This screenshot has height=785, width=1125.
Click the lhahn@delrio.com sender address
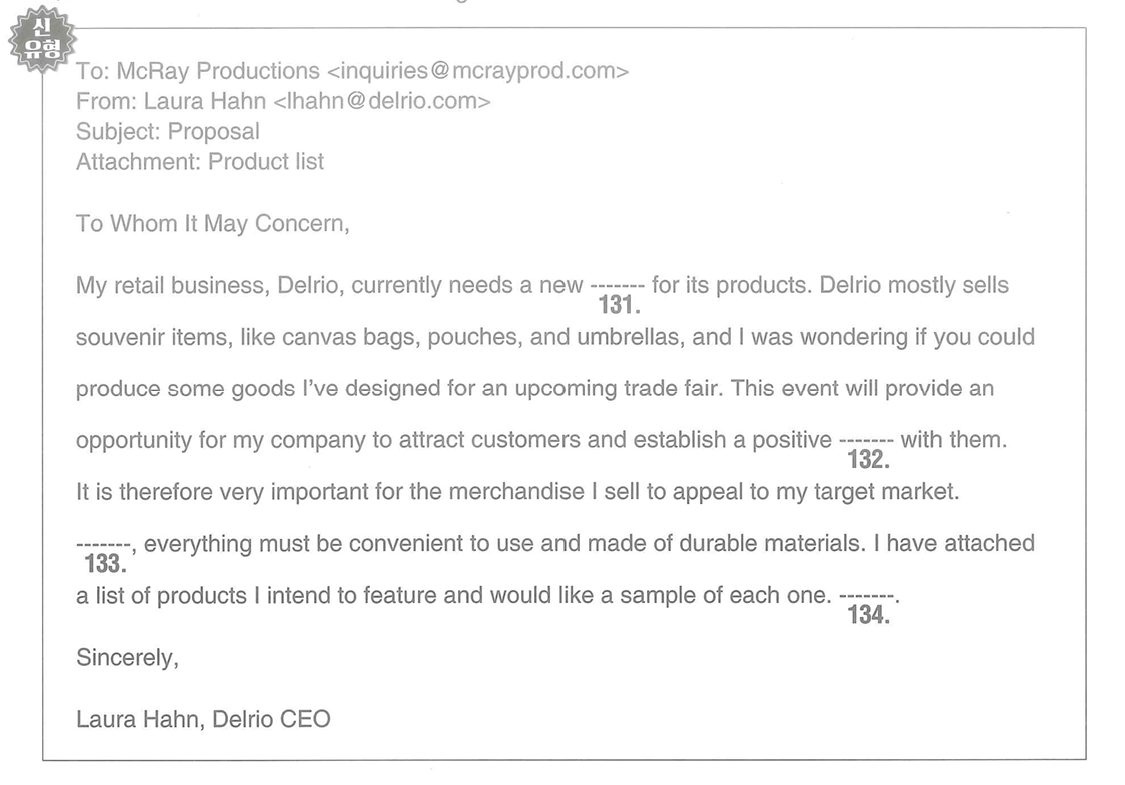tap(382, 101)
